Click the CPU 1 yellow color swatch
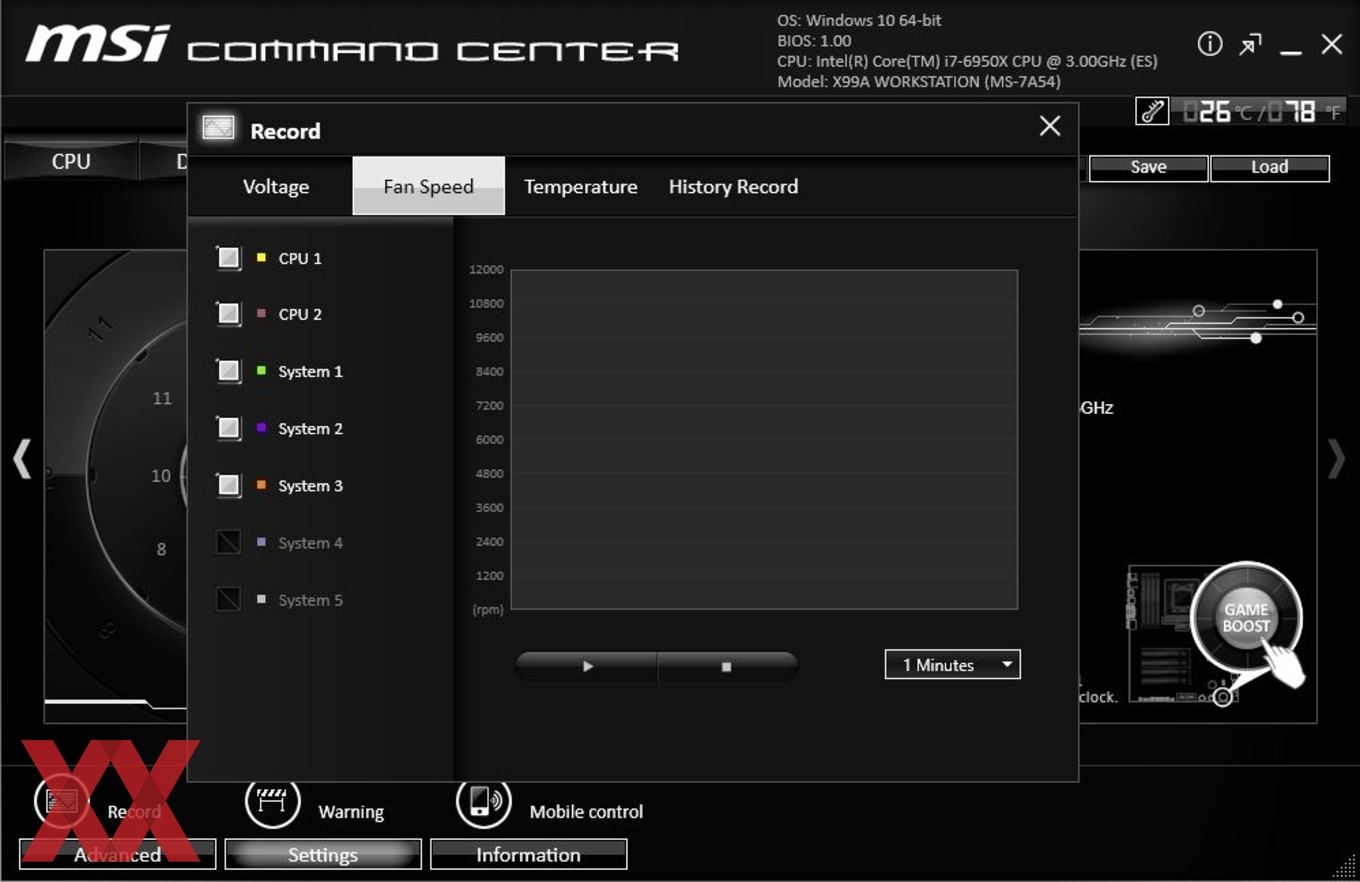This screenshot has height=882, width=1360. tap(261, 258)
